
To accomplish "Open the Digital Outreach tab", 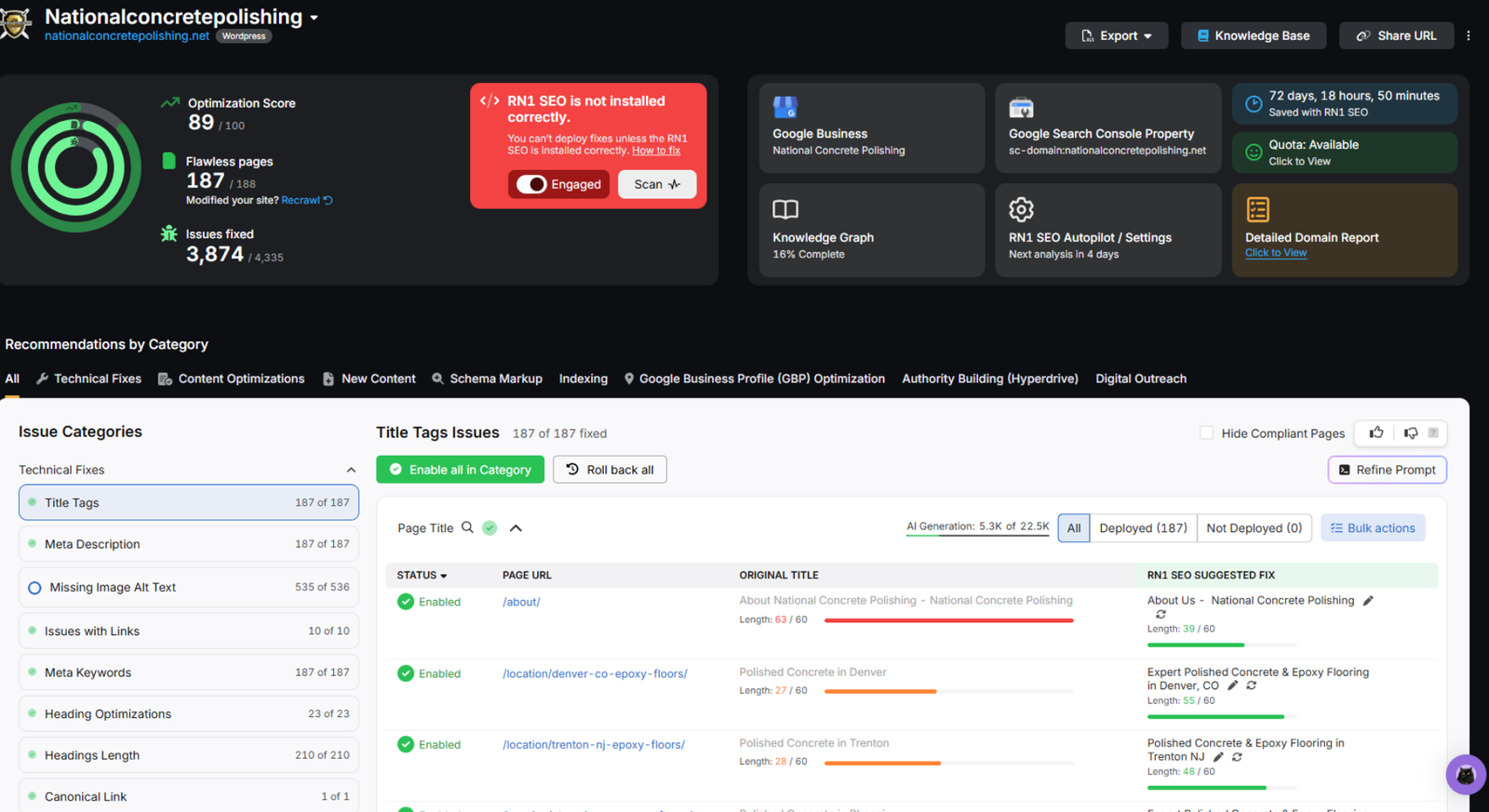I will [x=1141, y=379].
